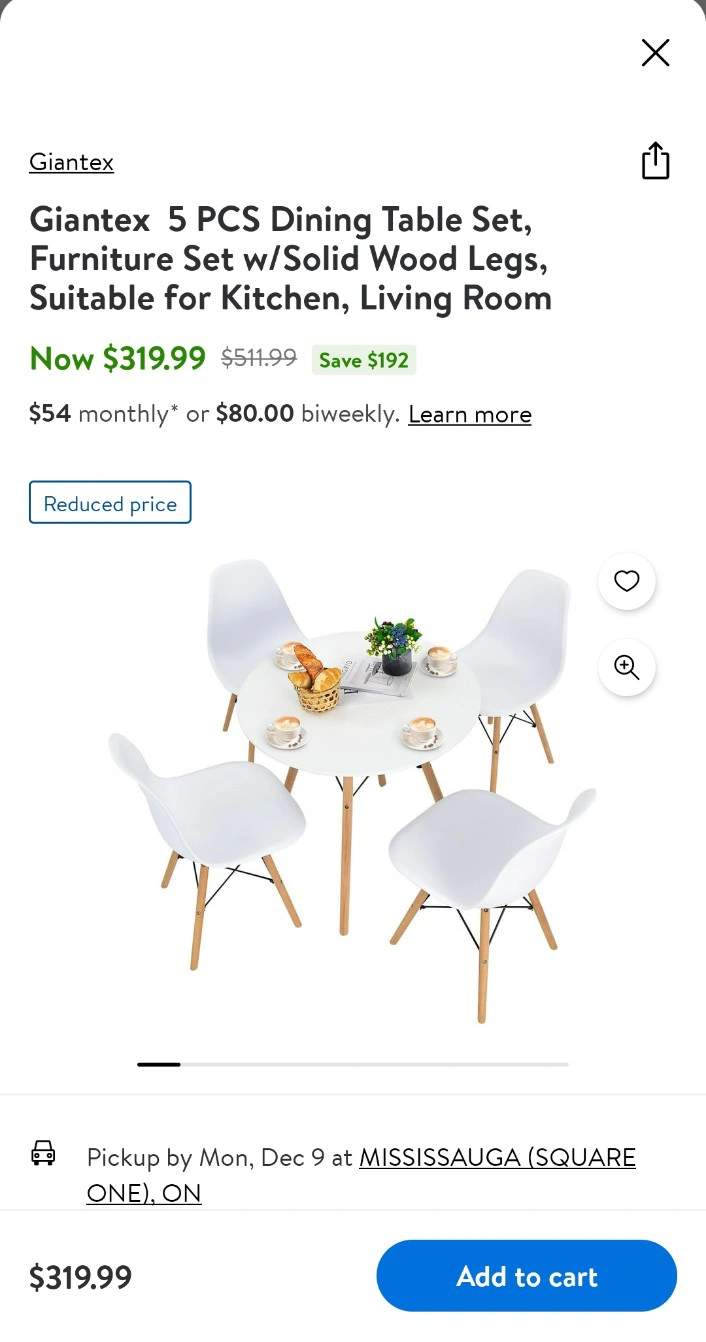This screenshot has height=1342, width=706.
Task: Tap the active segment of image carousel indicator
Action: pyautogui.click(x=159, y=1064)
